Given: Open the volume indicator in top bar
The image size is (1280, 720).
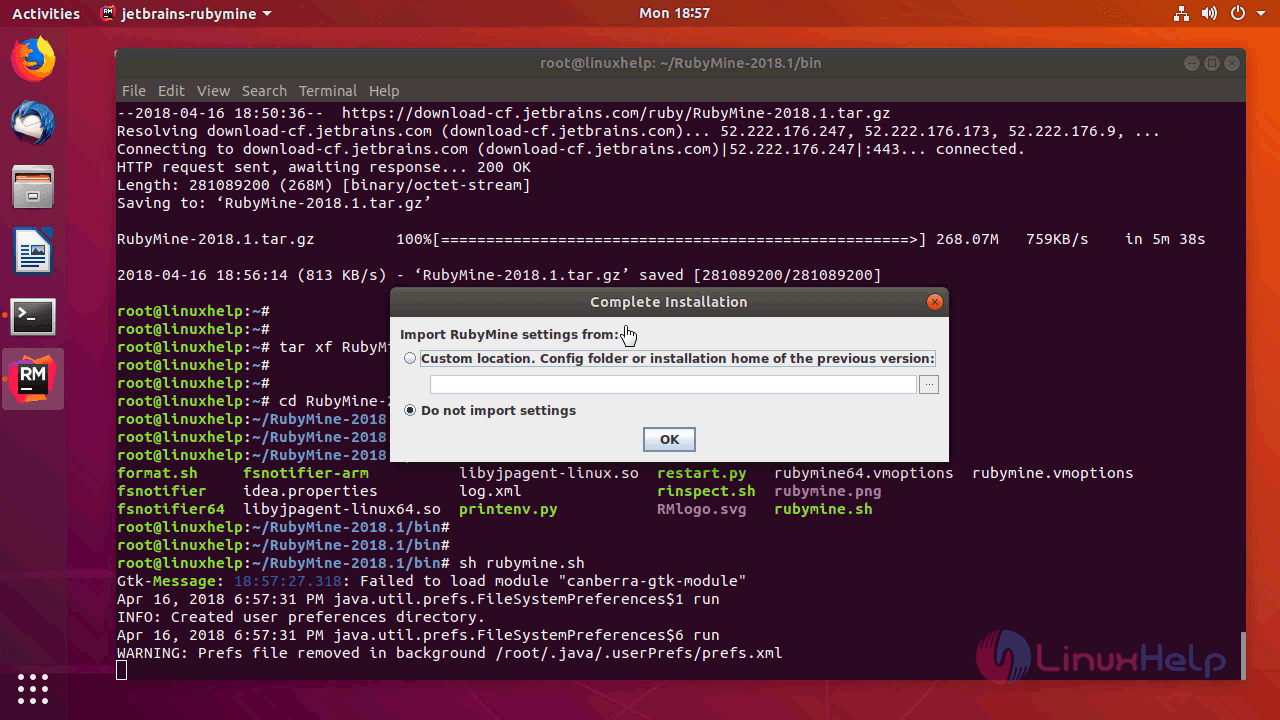Looking at the screenshot, I should [1209, 14].
